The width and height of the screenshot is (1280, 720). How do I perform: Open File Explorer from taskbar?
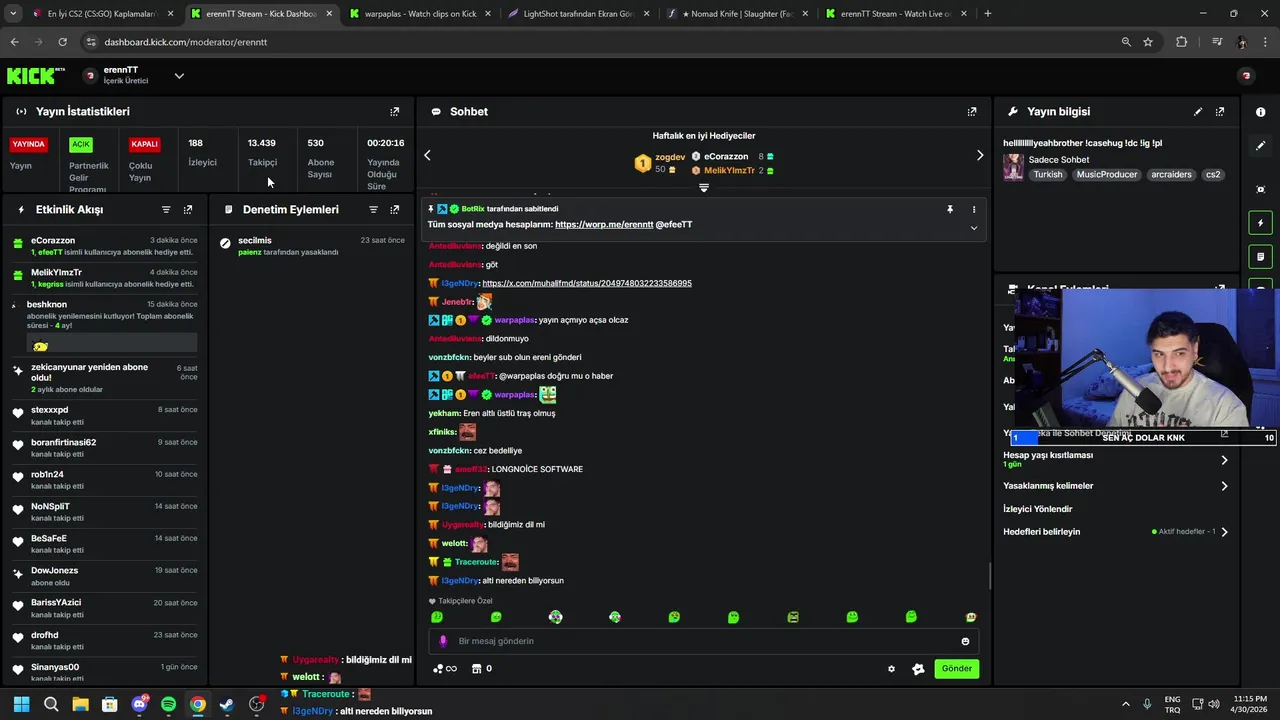(x=80, y=705)
